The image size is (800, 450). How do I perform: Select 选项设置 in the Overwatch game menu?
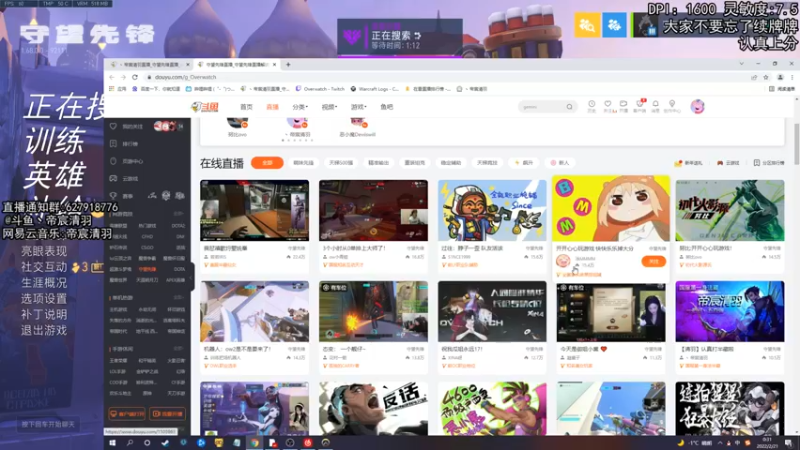(x=44, y=298)
